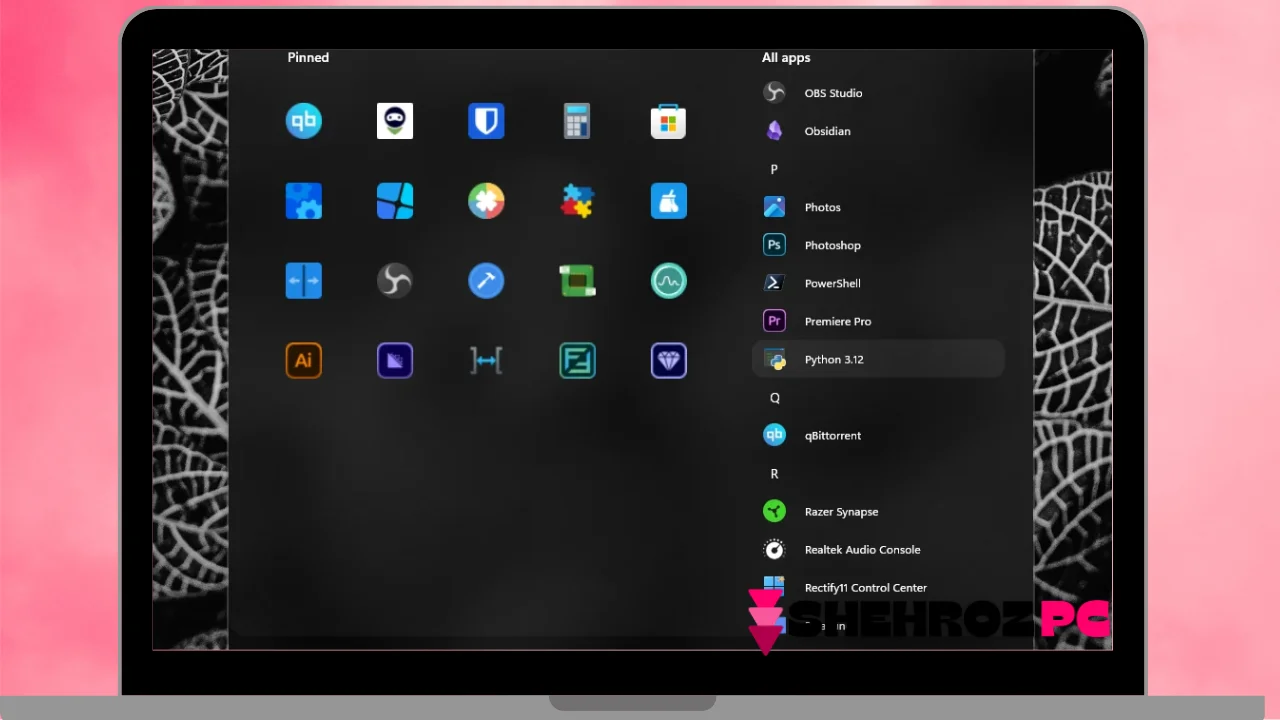Screen dimensions: 1280x720
Task: Launch the pinned blue broom cleaner icon
Action: pos(668,201)
